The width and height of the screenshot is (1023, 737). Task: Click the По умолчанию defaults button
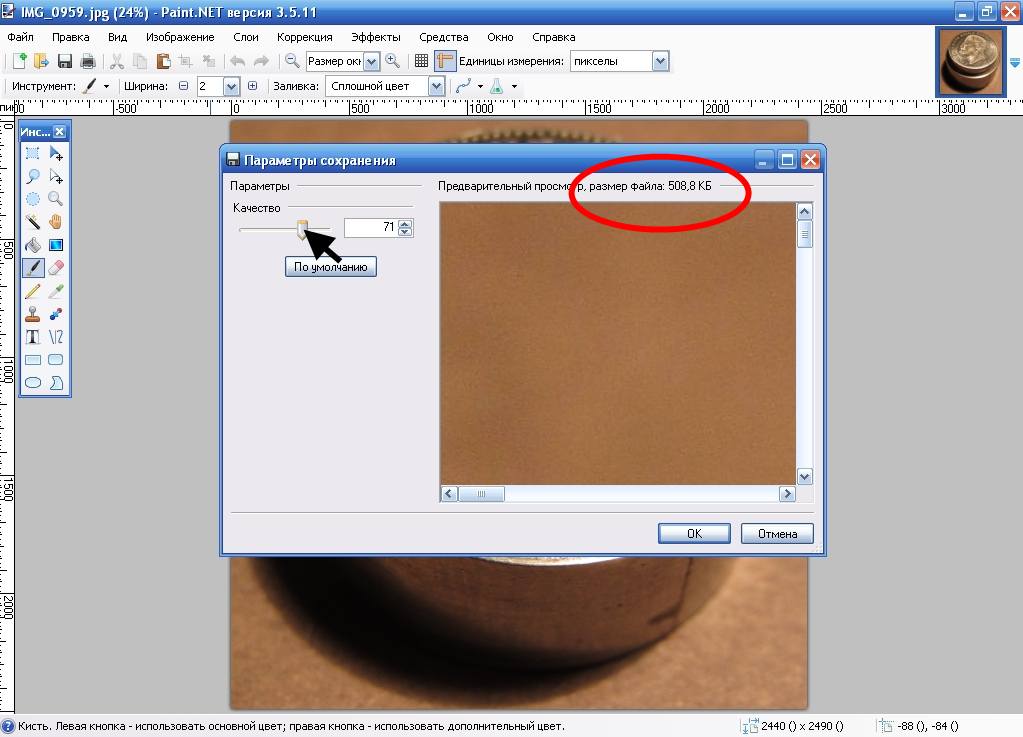331,267
